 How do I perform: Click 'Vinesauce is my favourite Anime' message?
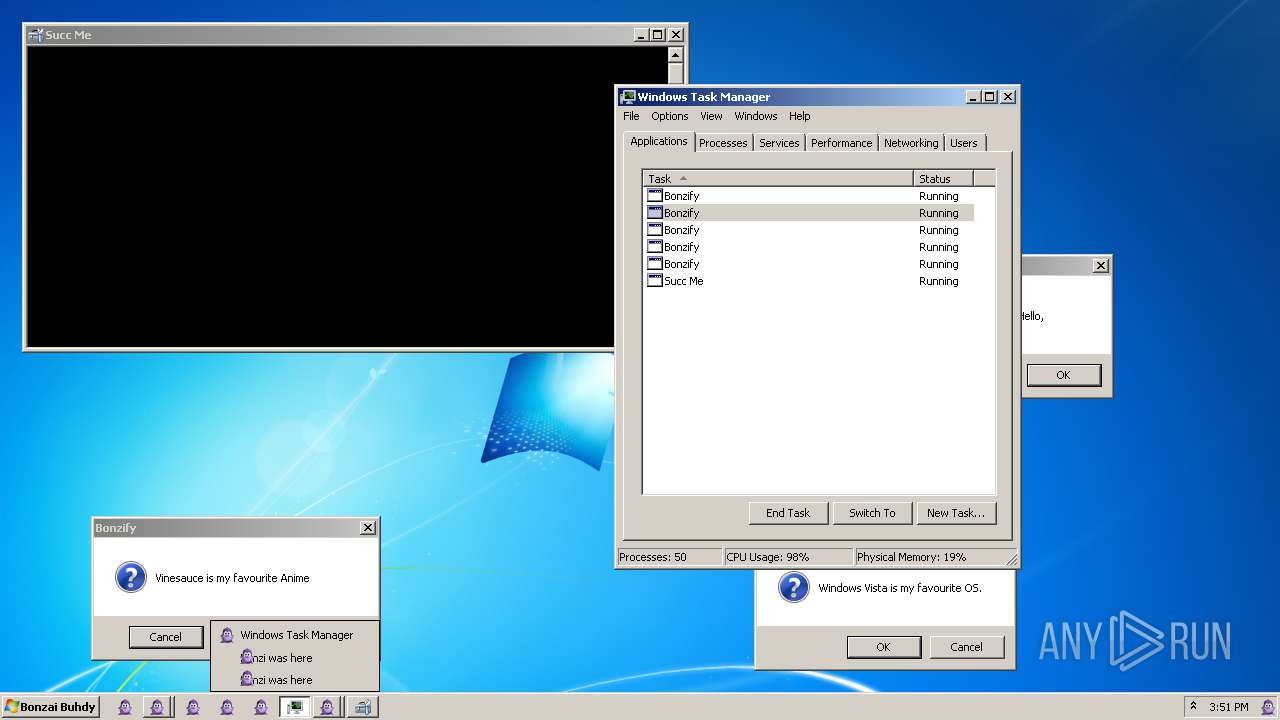tap(232, 578)
